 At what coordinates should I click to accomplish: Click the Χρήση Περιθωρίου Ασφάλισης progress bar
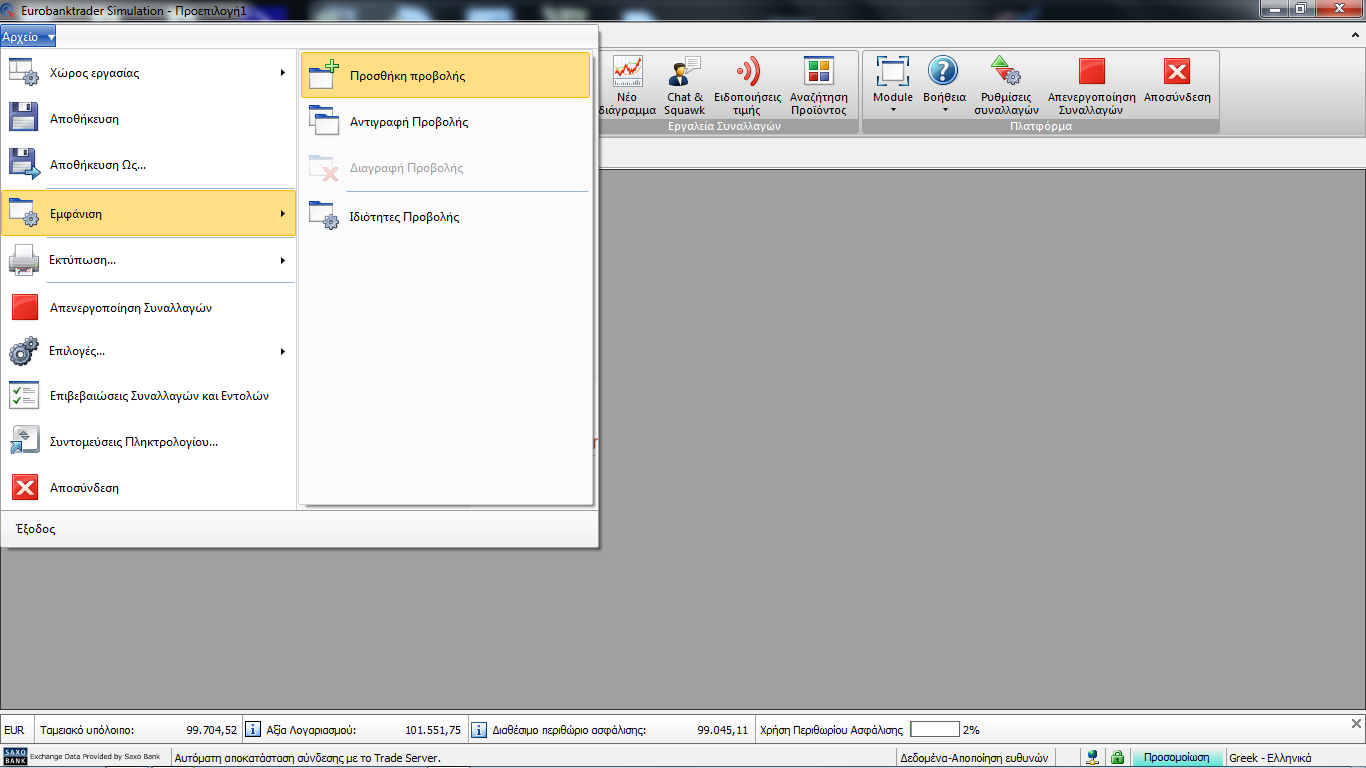[935, 730]
